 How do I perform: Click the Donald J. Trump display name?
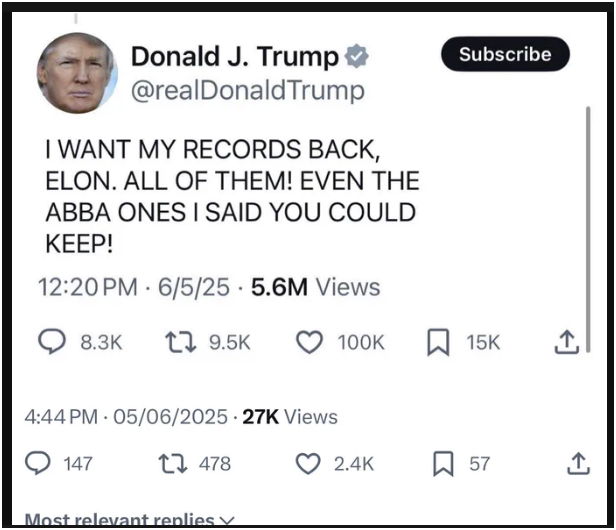pyautogui.click(x=235, y=57)
